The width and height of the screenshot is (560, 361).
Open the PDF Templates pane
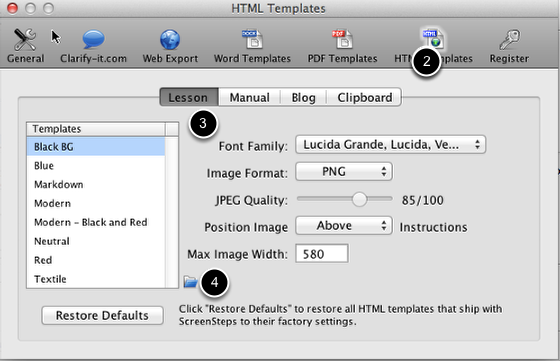(342, 46)
